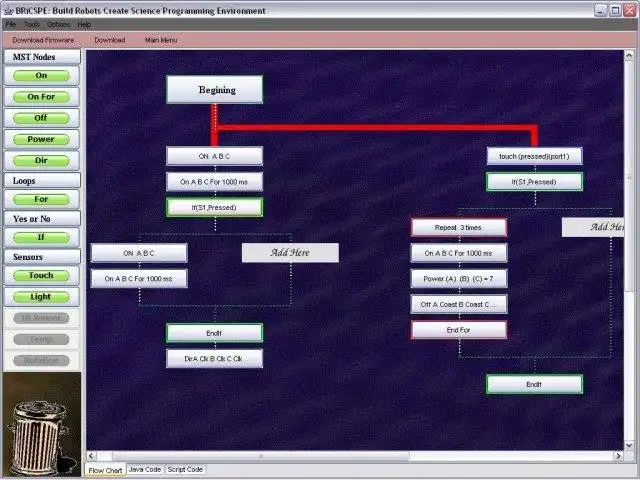Select the ON A B C node under Begining

coord(214,156)
